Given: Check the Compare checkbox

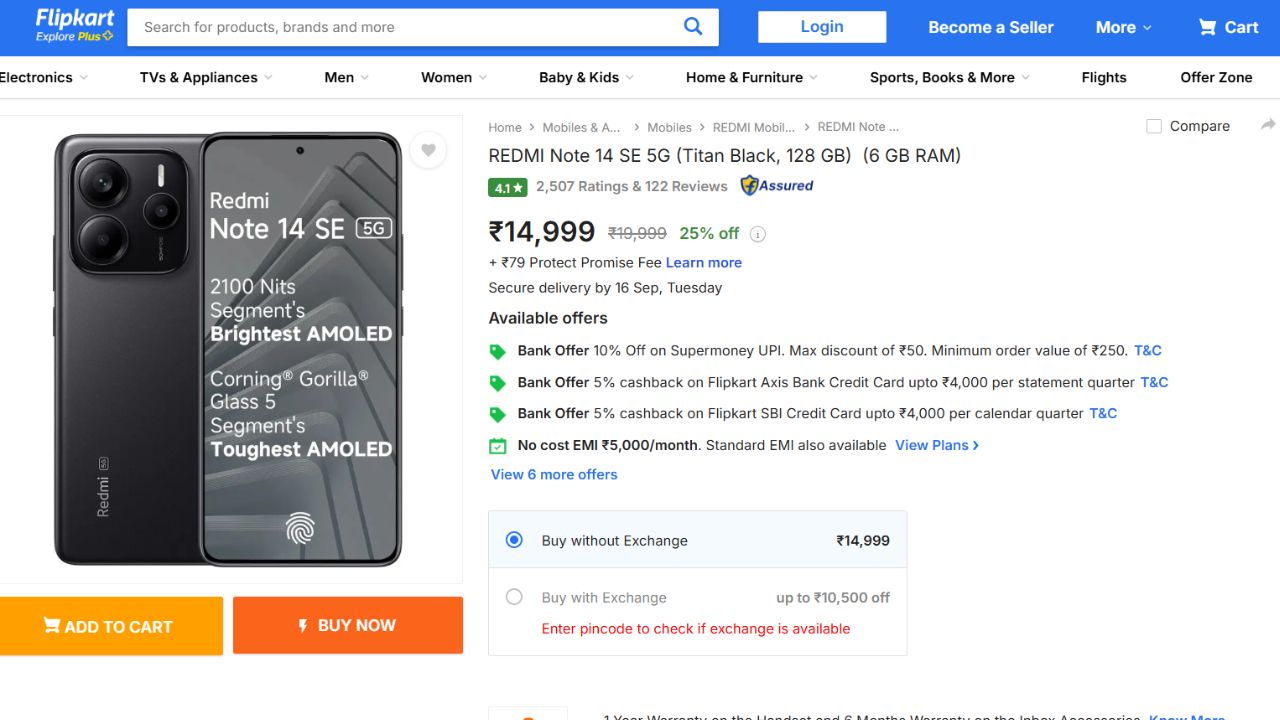Looking at the screenshot, I should 1154,126.
